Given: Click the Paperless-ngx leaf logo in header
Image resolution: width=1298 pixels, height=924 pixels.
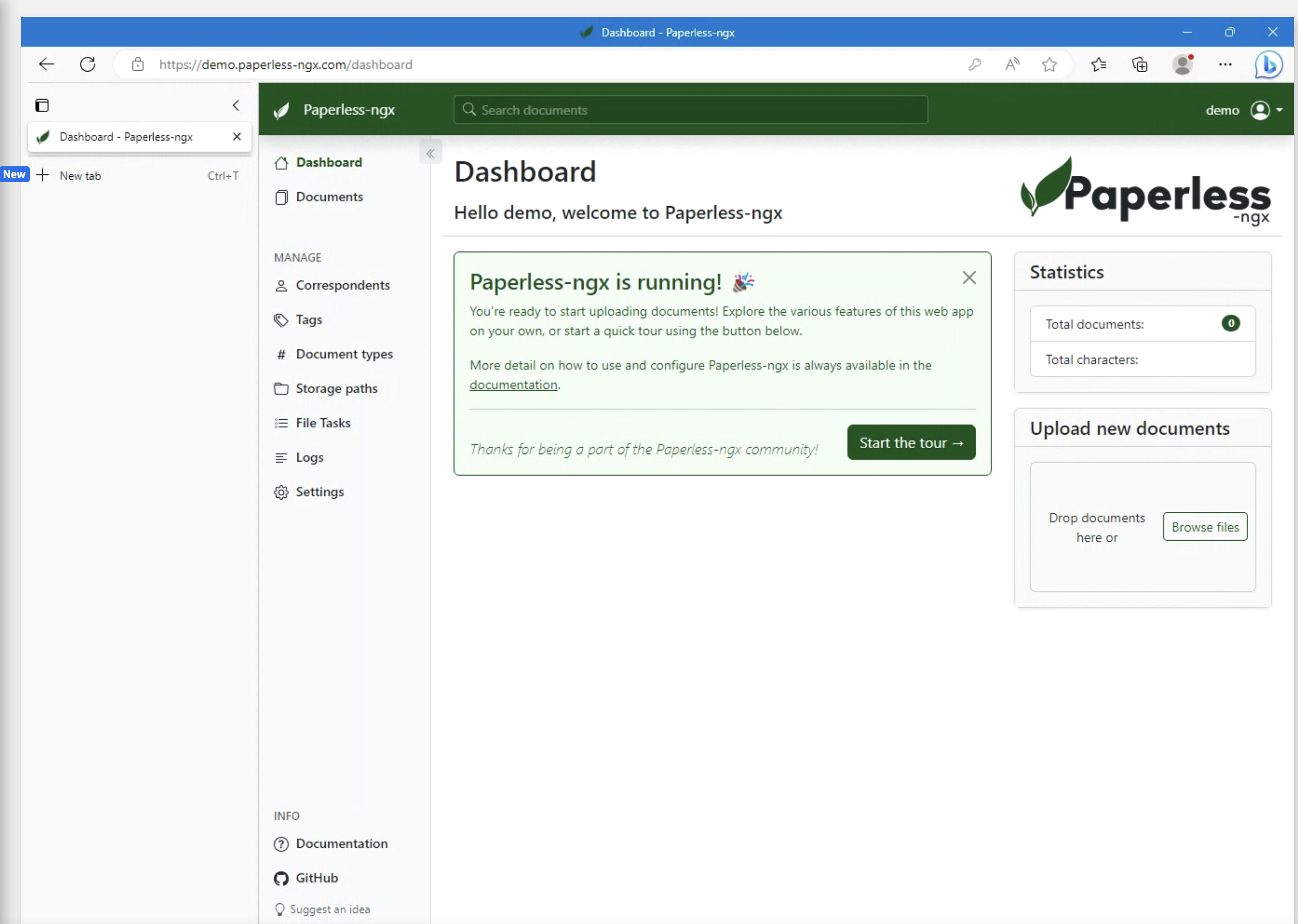Looking at the screenshot, I should tap(282, 110).
